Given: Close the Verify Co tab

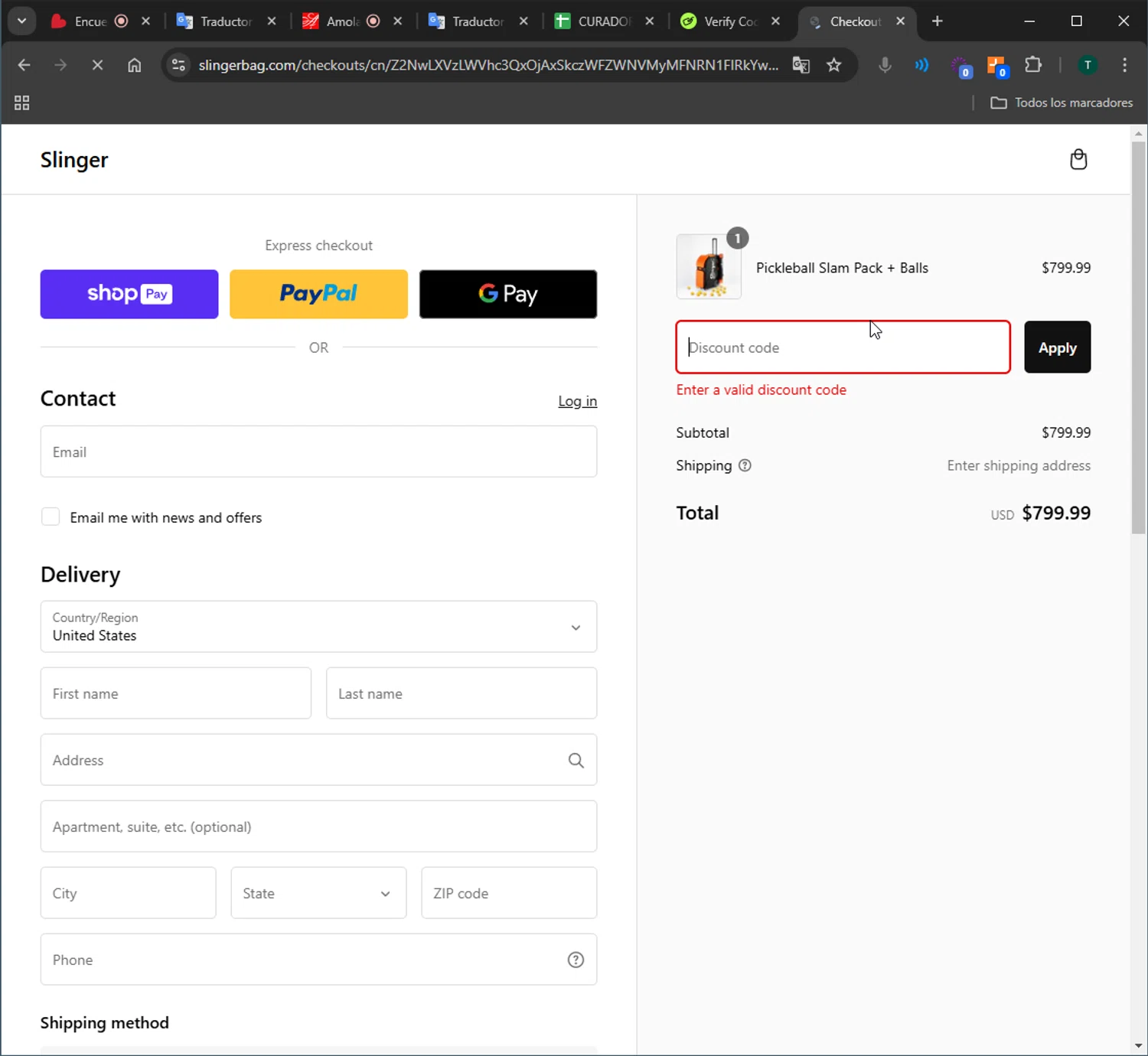Looking at the screenshot, I should coord(775,21).
